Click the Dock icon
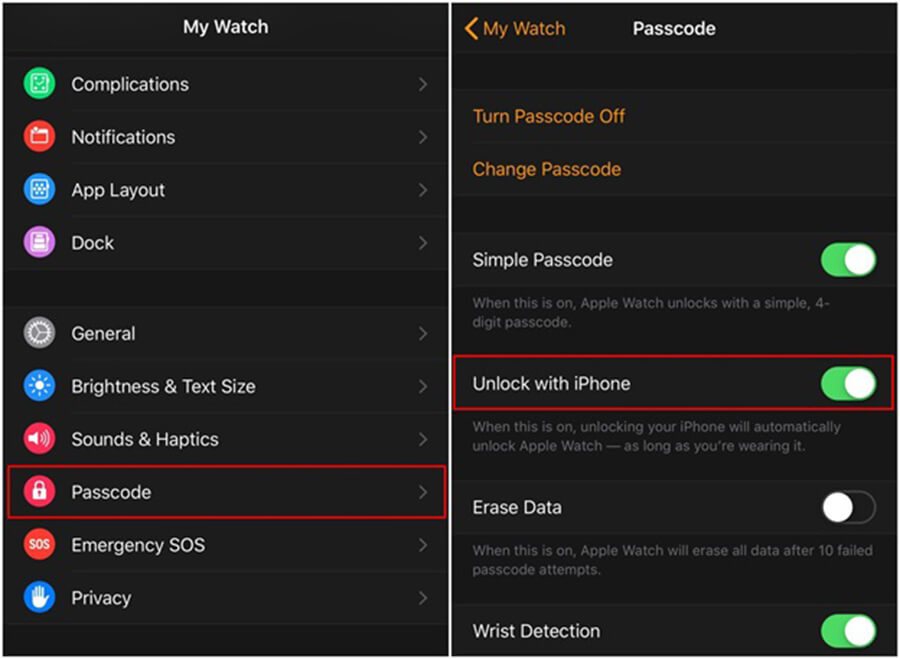900x659 pixels. 38,242
